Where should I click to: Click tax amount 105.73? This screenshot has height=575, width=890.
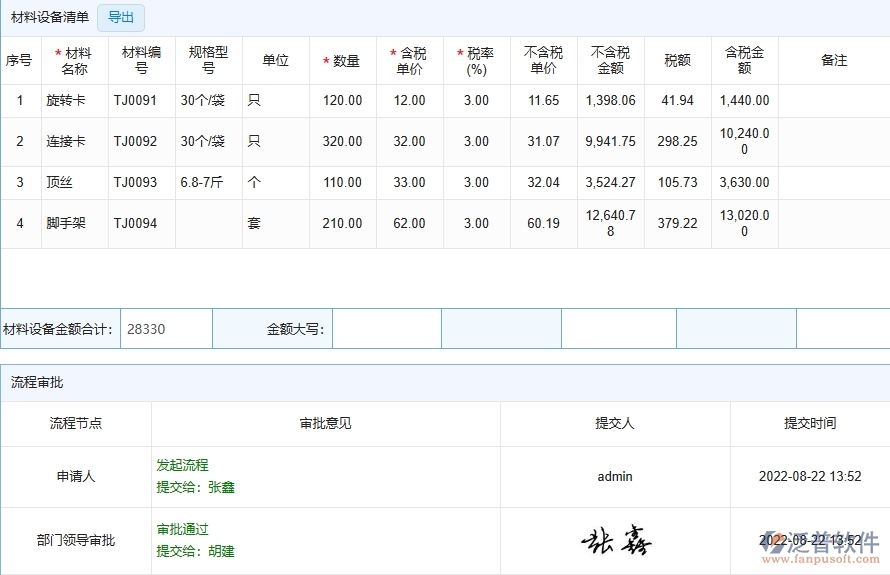[677, 182]
